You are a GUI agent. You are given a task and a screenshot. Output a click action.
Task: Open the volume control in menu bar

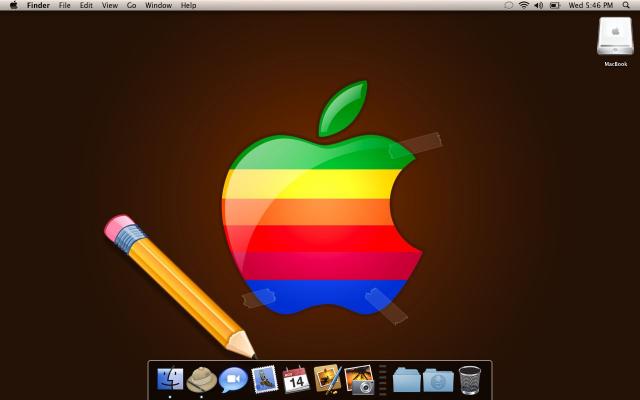pos(539,5)
